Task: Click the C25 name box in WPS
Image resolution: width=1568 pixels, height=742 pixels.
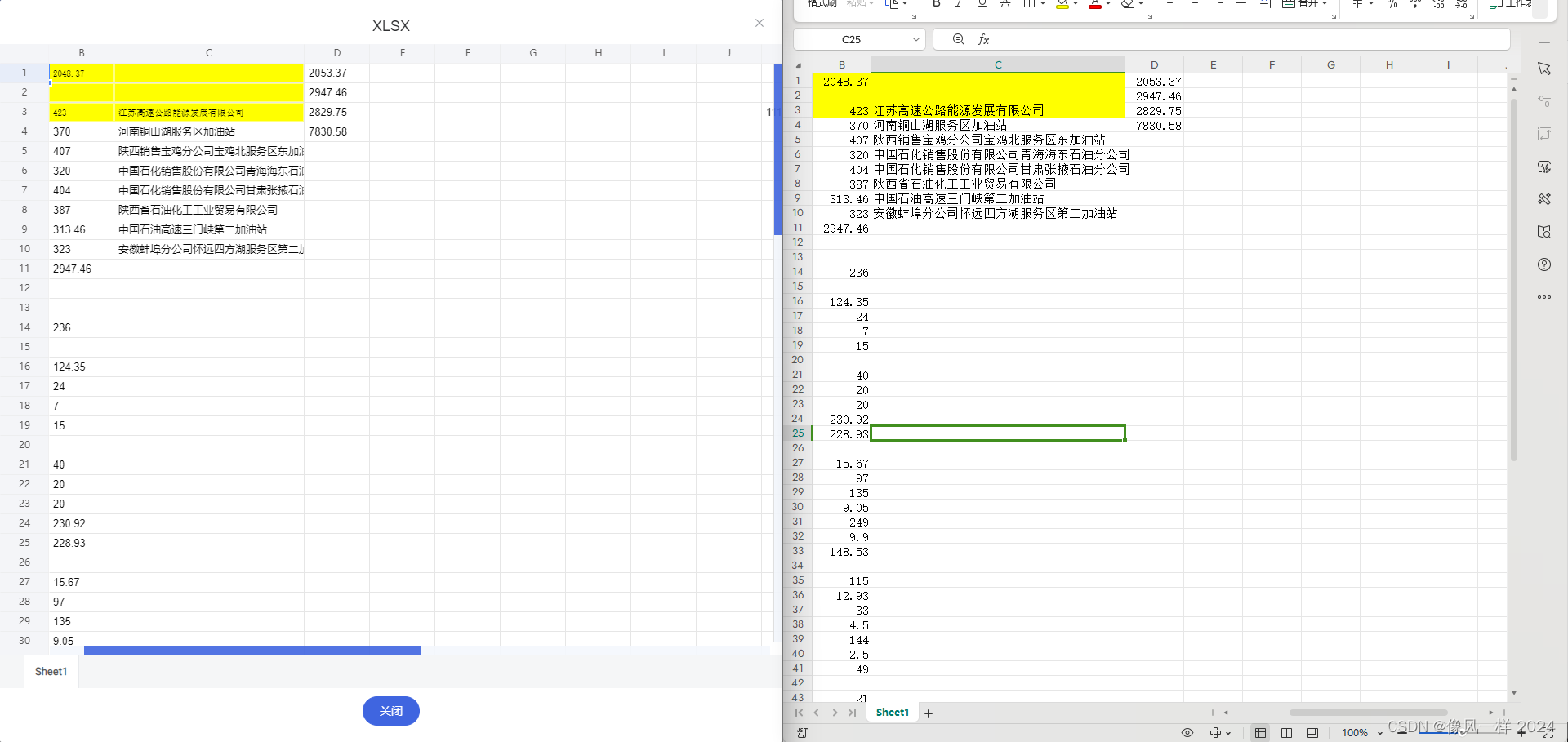Action: tap(851, 39)
